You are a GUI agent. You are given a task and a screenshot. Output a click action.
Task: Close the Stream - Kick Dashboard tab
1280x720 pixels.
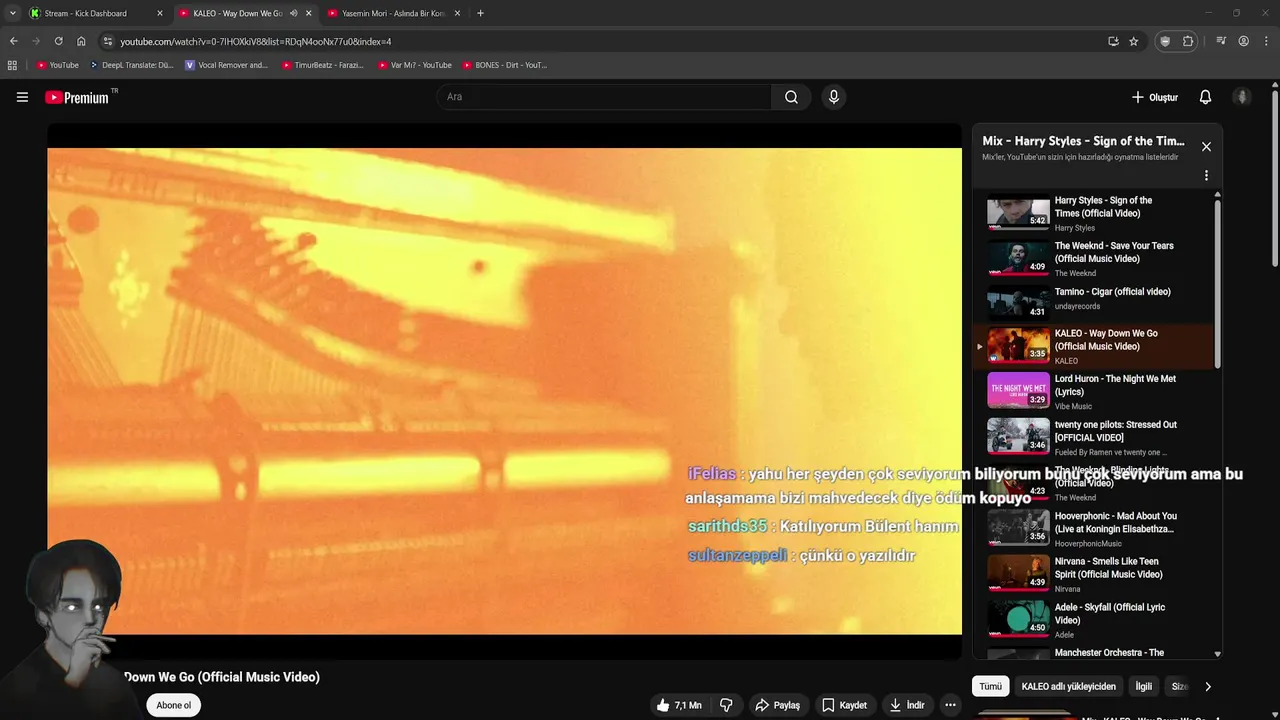tap(159, 13)
